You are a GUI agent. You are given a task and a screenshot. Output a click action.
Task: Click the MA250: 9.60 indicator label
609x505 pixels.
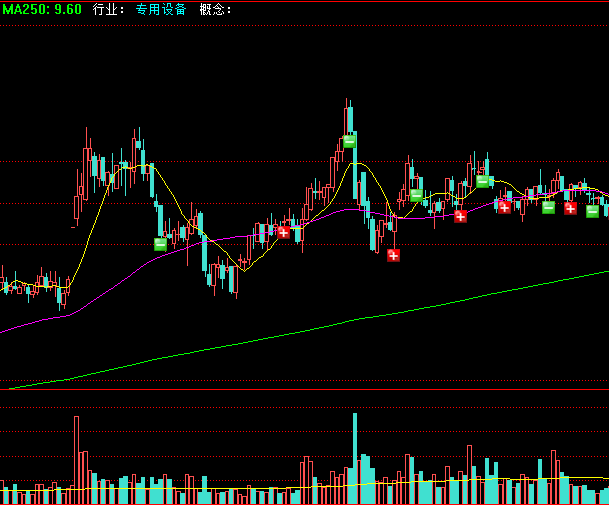pyautogui.click(x=42, y=9)
